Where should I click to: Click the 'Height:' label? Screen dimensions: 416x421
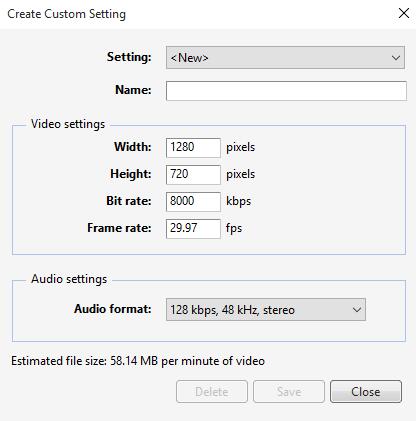coord(131,174)
